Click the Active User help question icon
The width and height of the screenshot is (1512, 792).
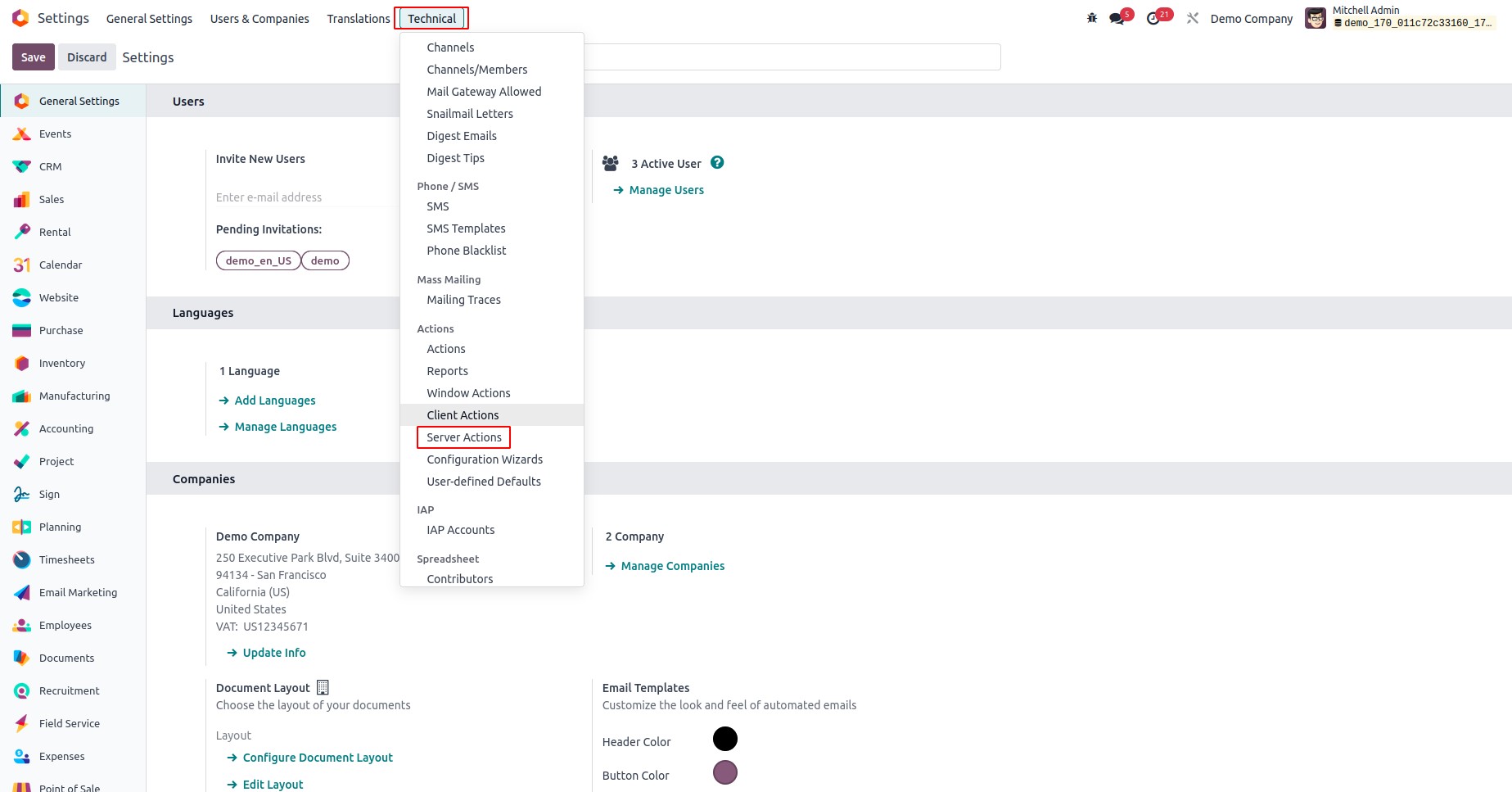tap(717, 162)
